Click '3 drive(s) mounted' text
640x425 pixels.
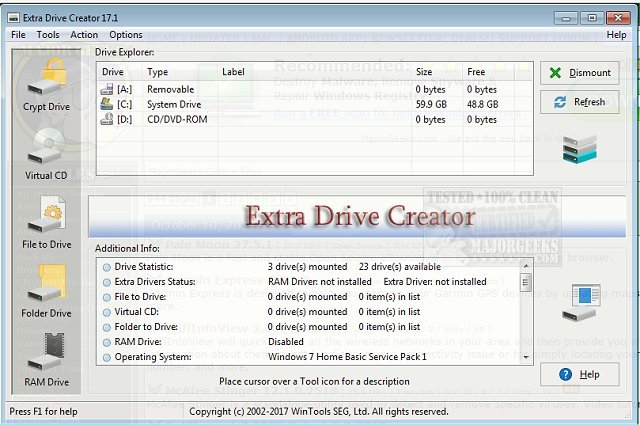pyautogui.click(x=307, y=267)
